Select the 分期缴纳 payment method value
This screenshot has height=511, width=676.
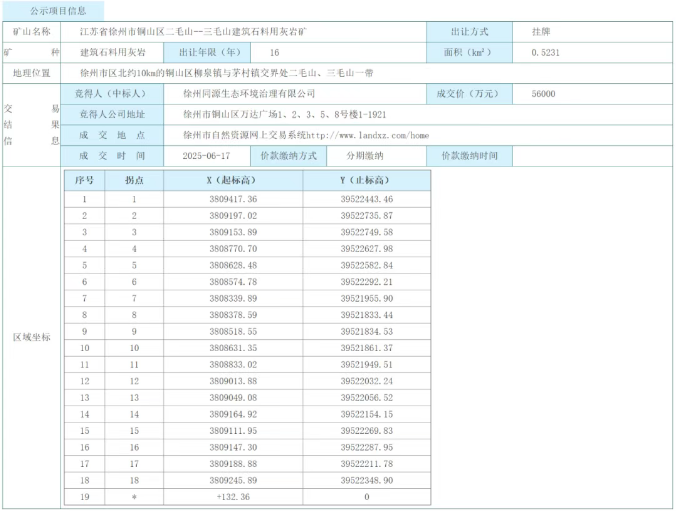click(x=364, y=156)
